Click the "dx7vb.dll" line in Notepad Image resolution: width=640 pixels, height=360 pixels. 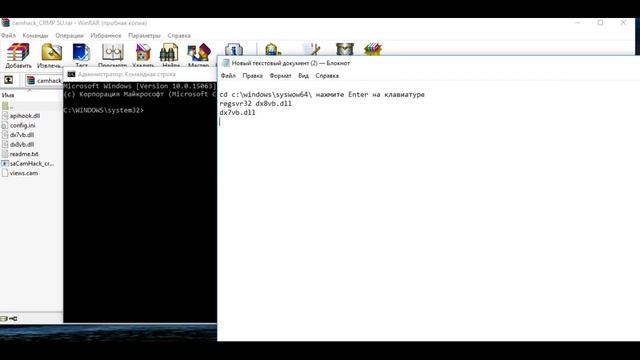click(238, 113)
